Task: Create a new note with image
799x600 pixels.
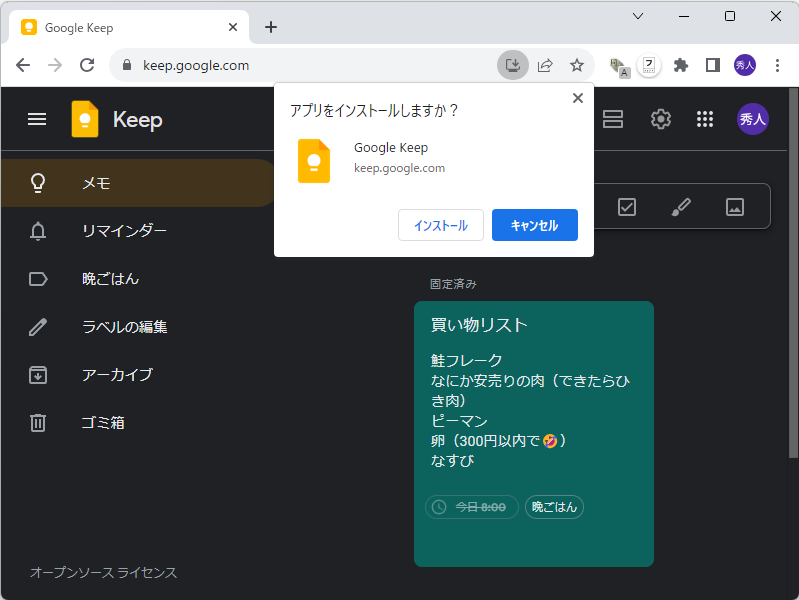Action: click(734, 207)
